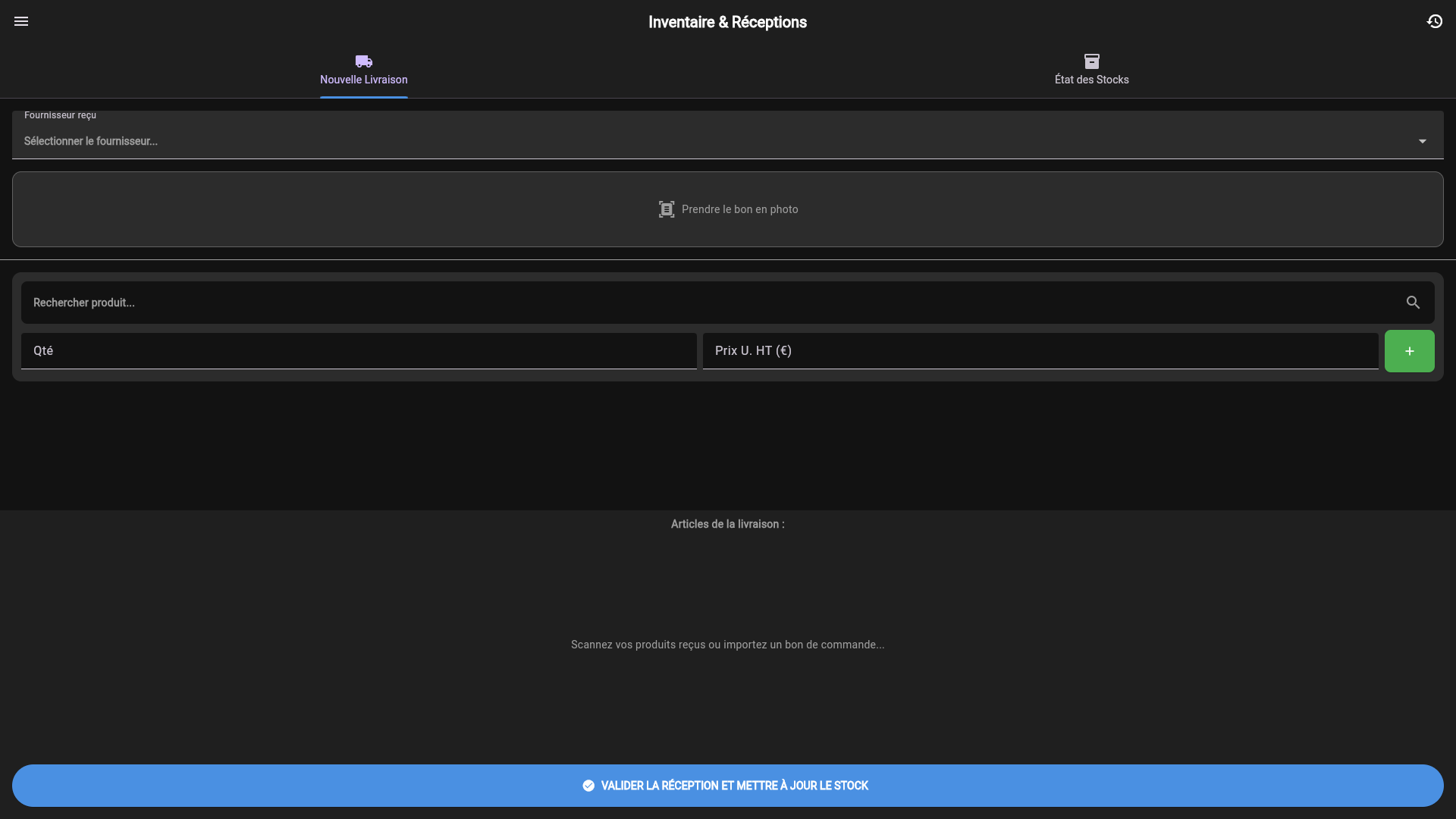Image resolution: width=1456 pixels, height=819 pixels.
Task: Click Prendre le bon en photo
Action: point(728,209)
